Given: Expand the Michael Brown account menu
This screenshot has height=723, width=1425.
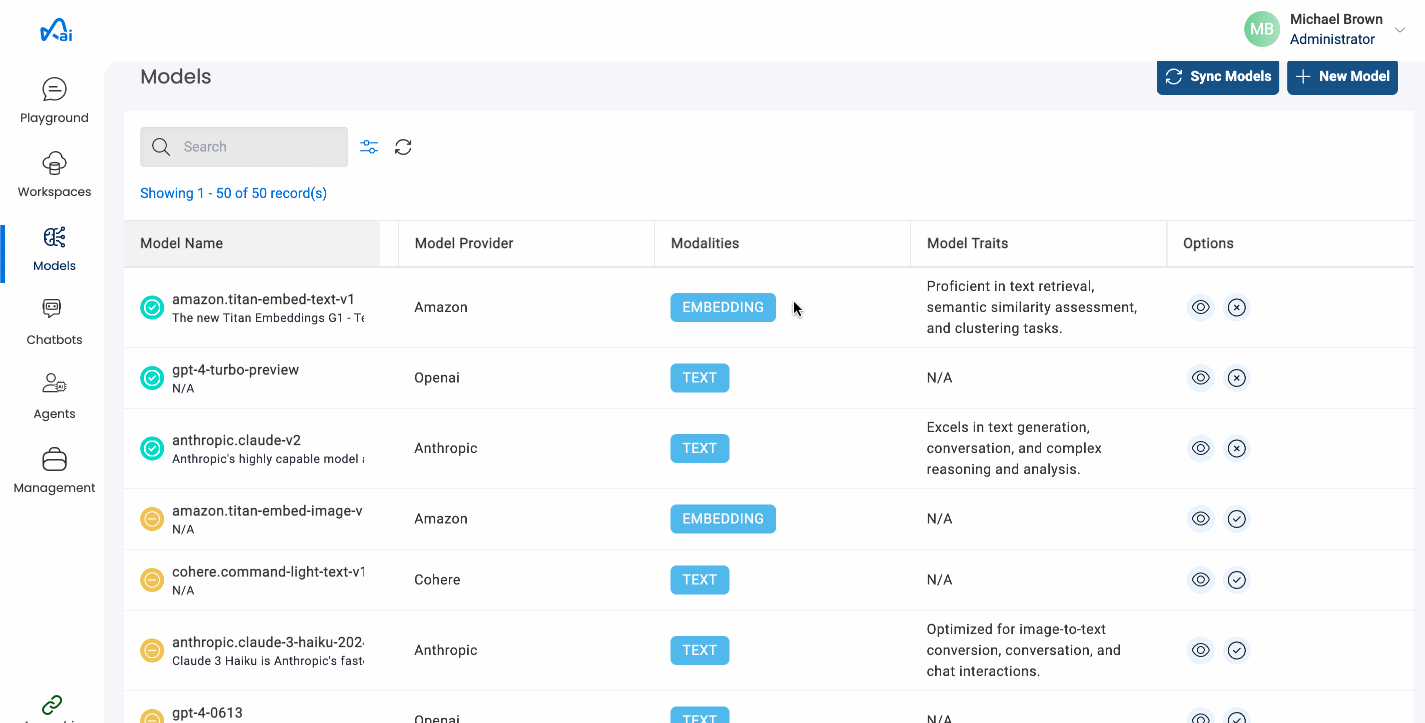Looking at the screenshot, I should 1400,30.
